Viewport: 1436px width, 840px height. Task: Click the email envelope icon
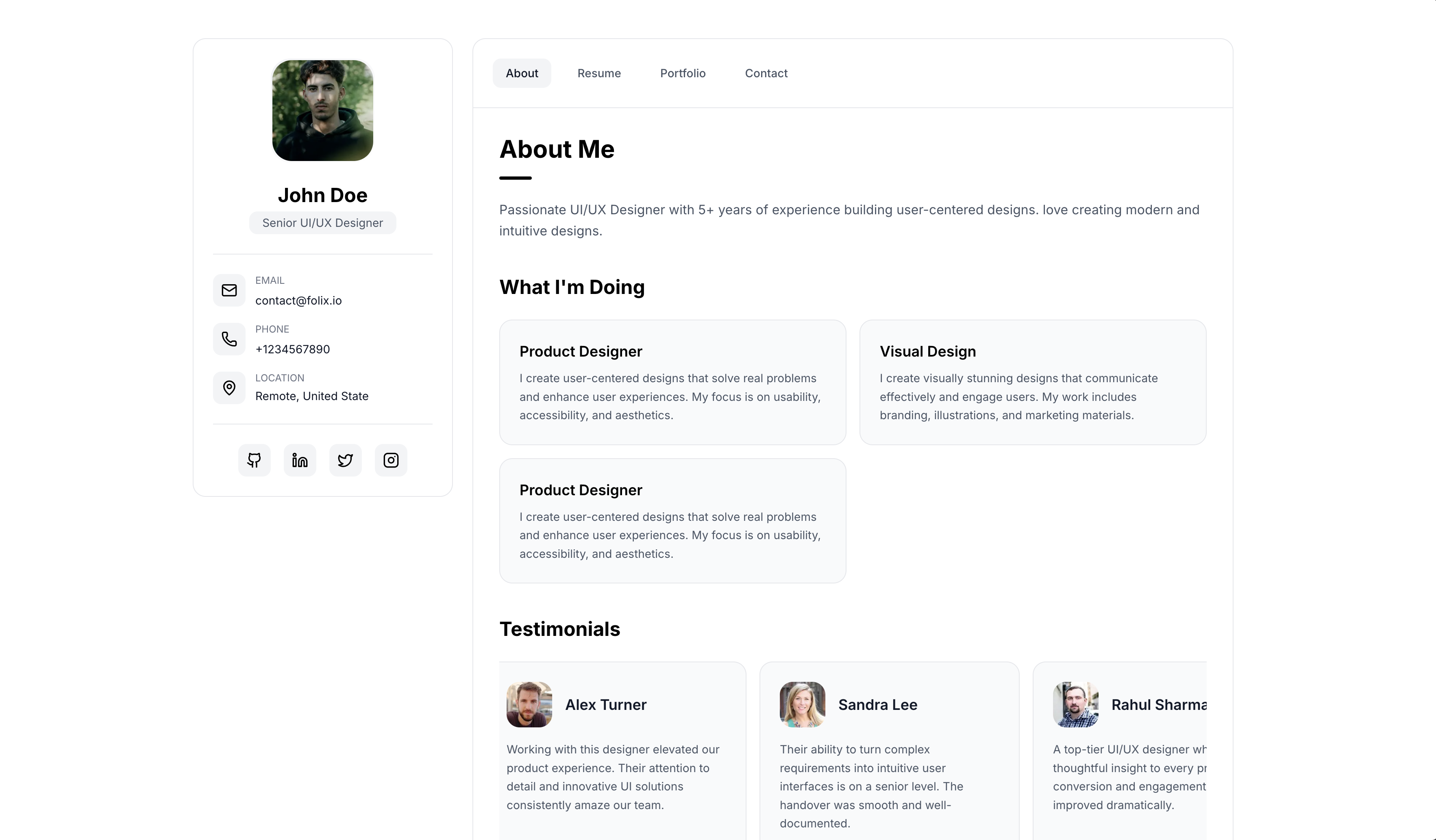[229, 291]
